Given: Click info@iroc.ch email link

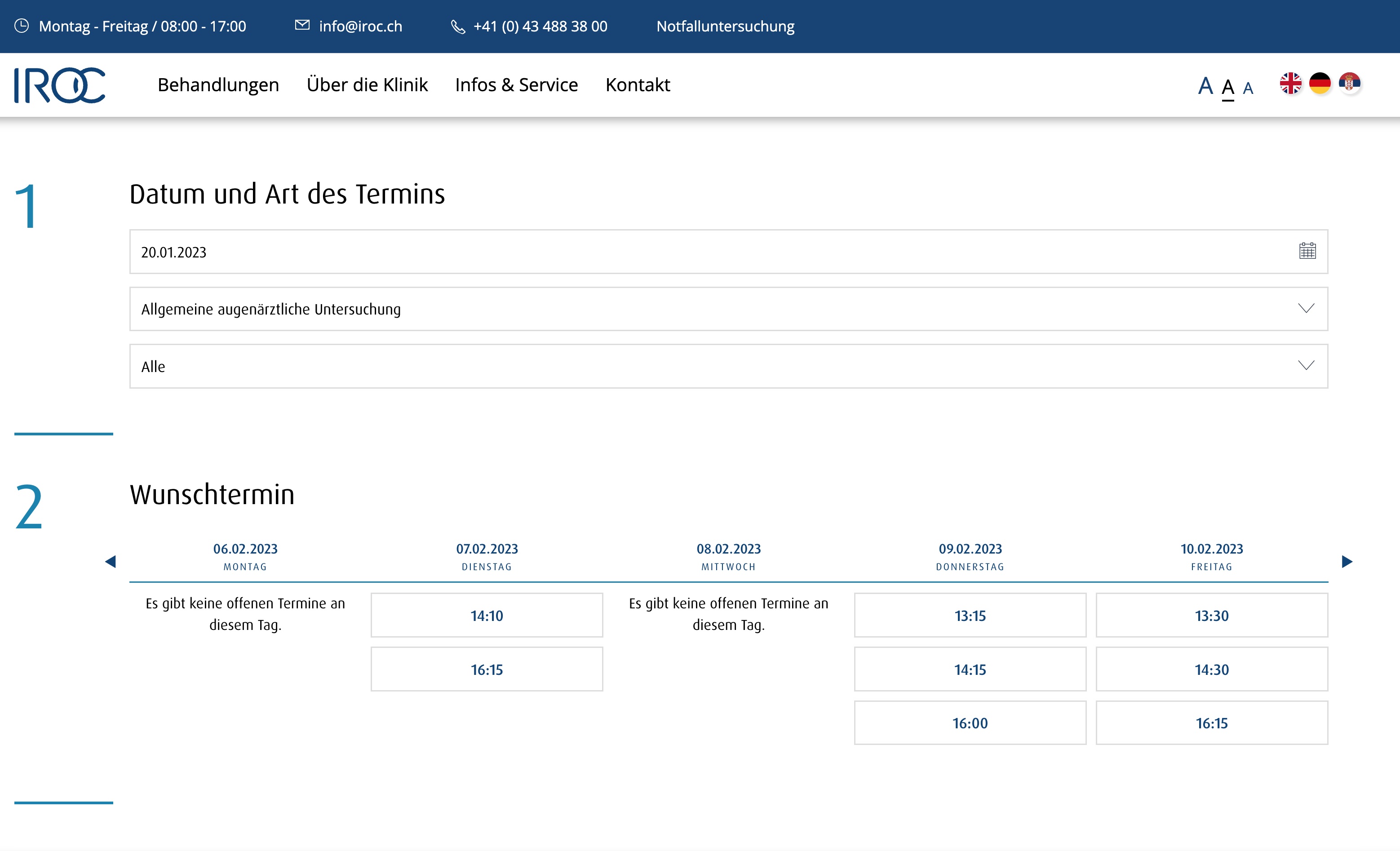Looking at the screenshot, I should [360, 26].
